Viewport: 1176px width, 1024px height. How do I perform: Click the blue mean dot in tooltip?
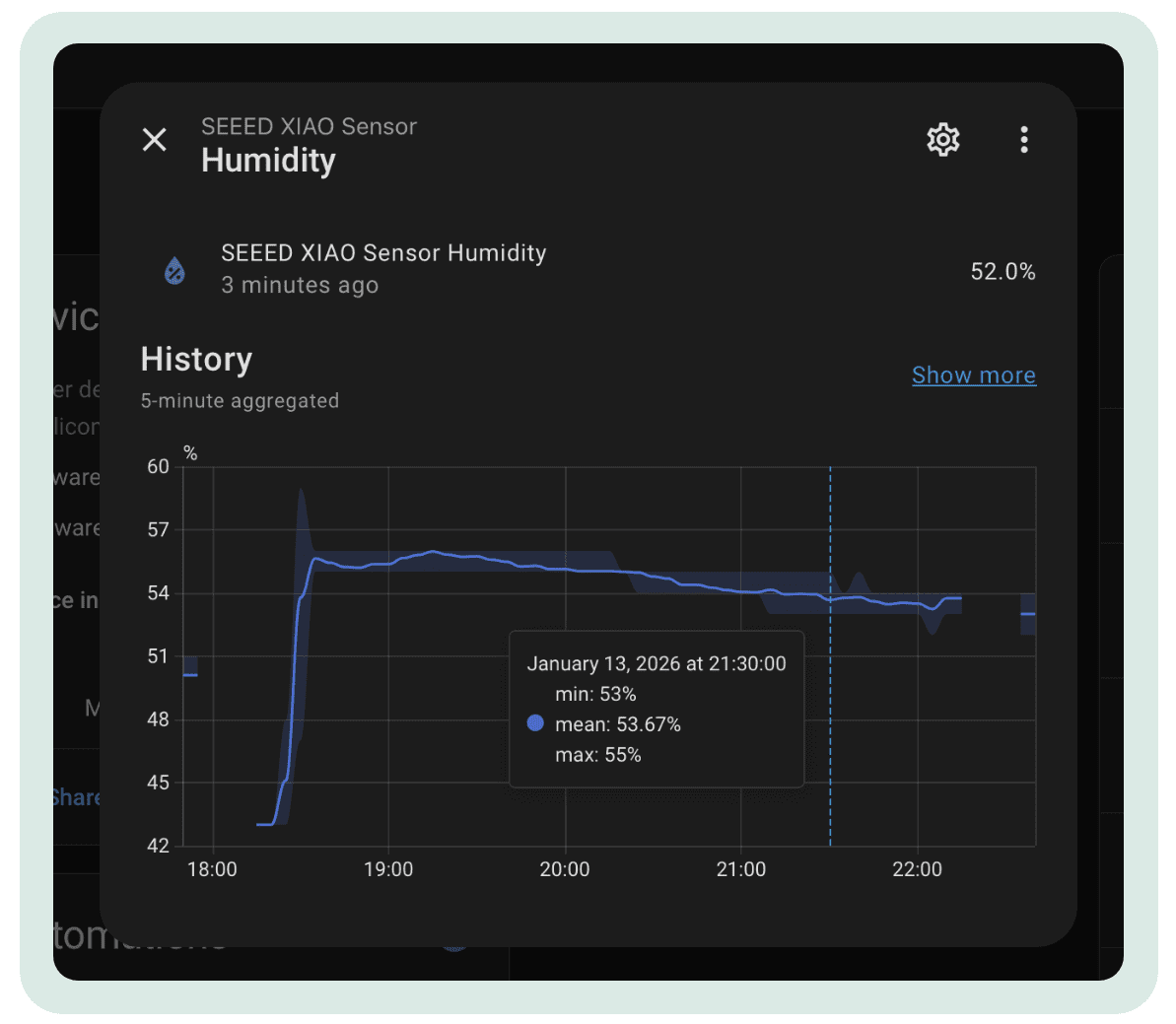tap(535, 723)
